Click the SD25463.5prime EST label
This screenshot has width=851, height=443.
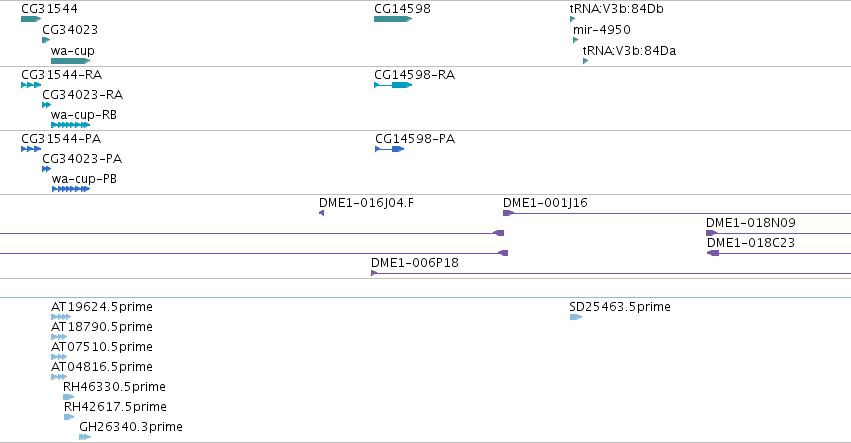tap(620, 307)
